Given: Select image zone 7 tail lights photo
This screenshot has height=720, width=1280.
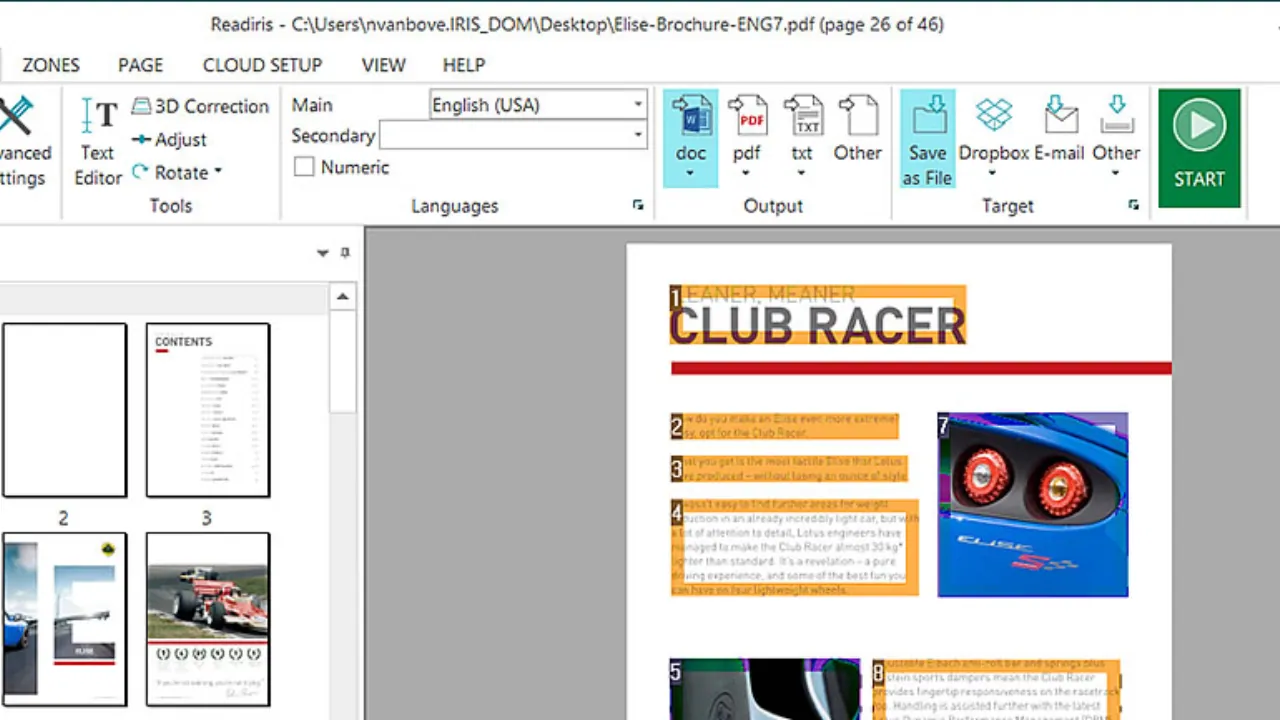Looking at the screenshot, I should [x=1033, y=505].
